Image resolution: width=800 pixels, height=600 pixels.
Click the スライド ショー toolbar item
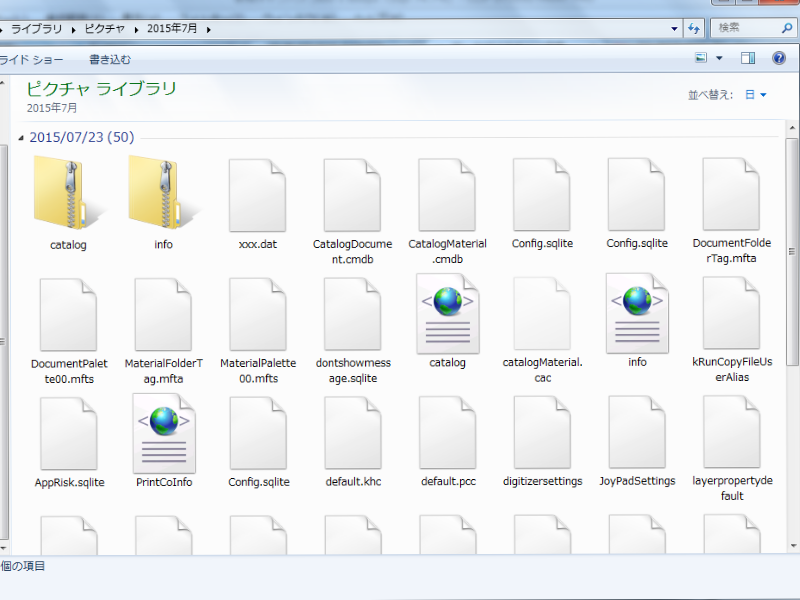pyautogui.click(x=32, y=60)
